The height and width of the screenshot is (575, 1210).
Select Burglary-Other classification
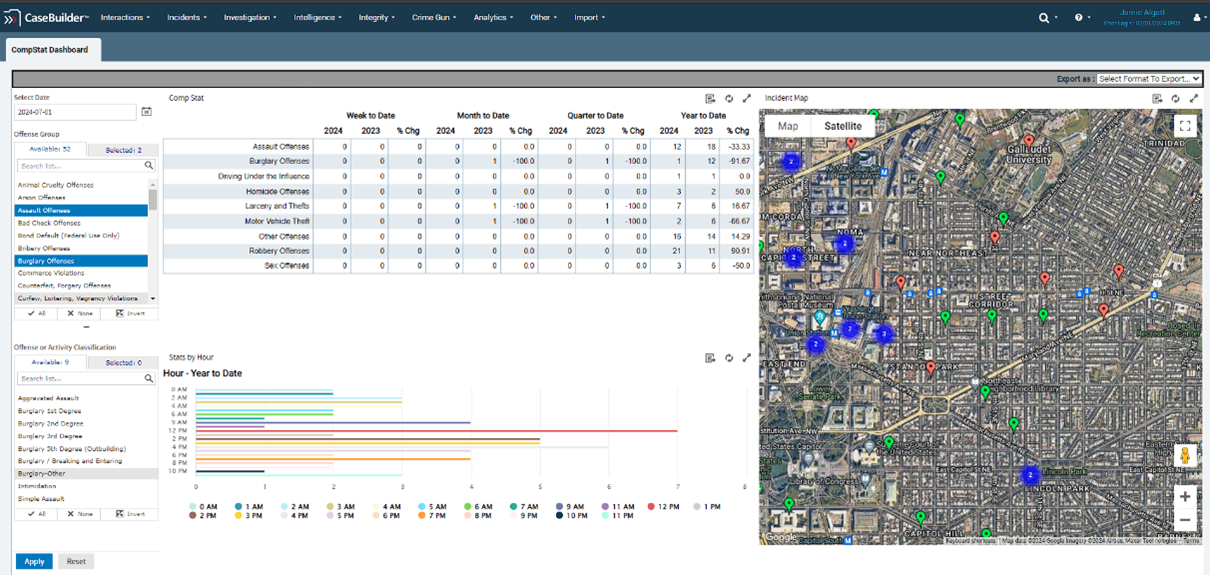click(x=86, y=473)
